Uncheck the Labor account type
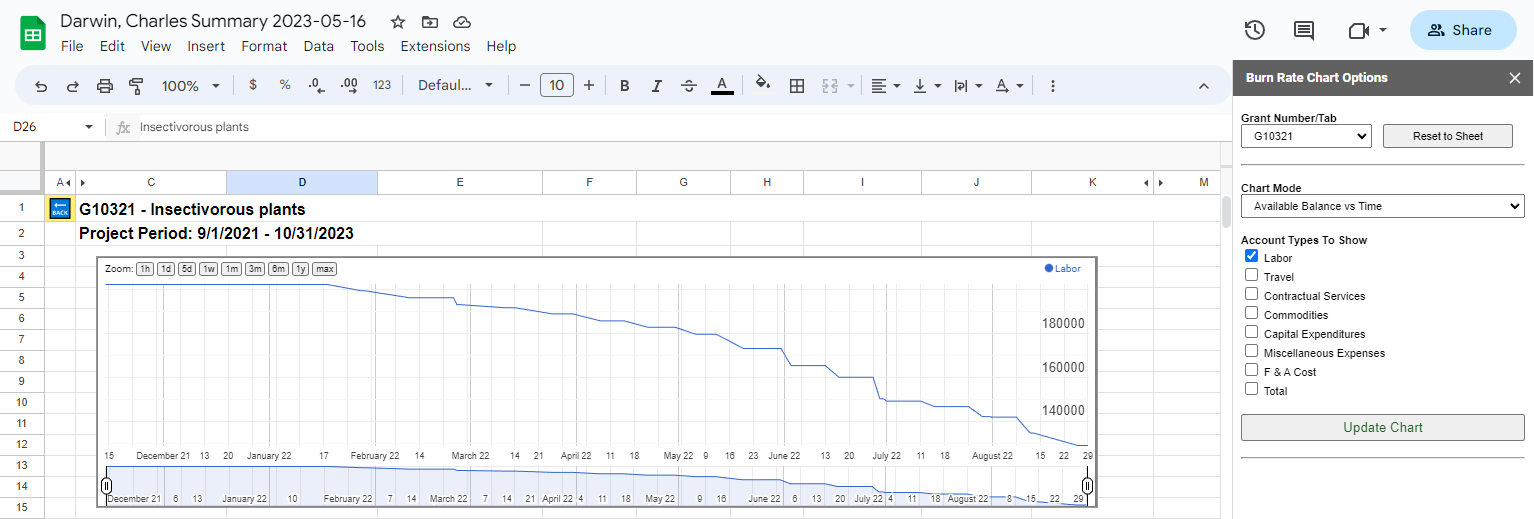This screenshot has width=1534, height=519. pyautogui.click(x=1251, y=256)
